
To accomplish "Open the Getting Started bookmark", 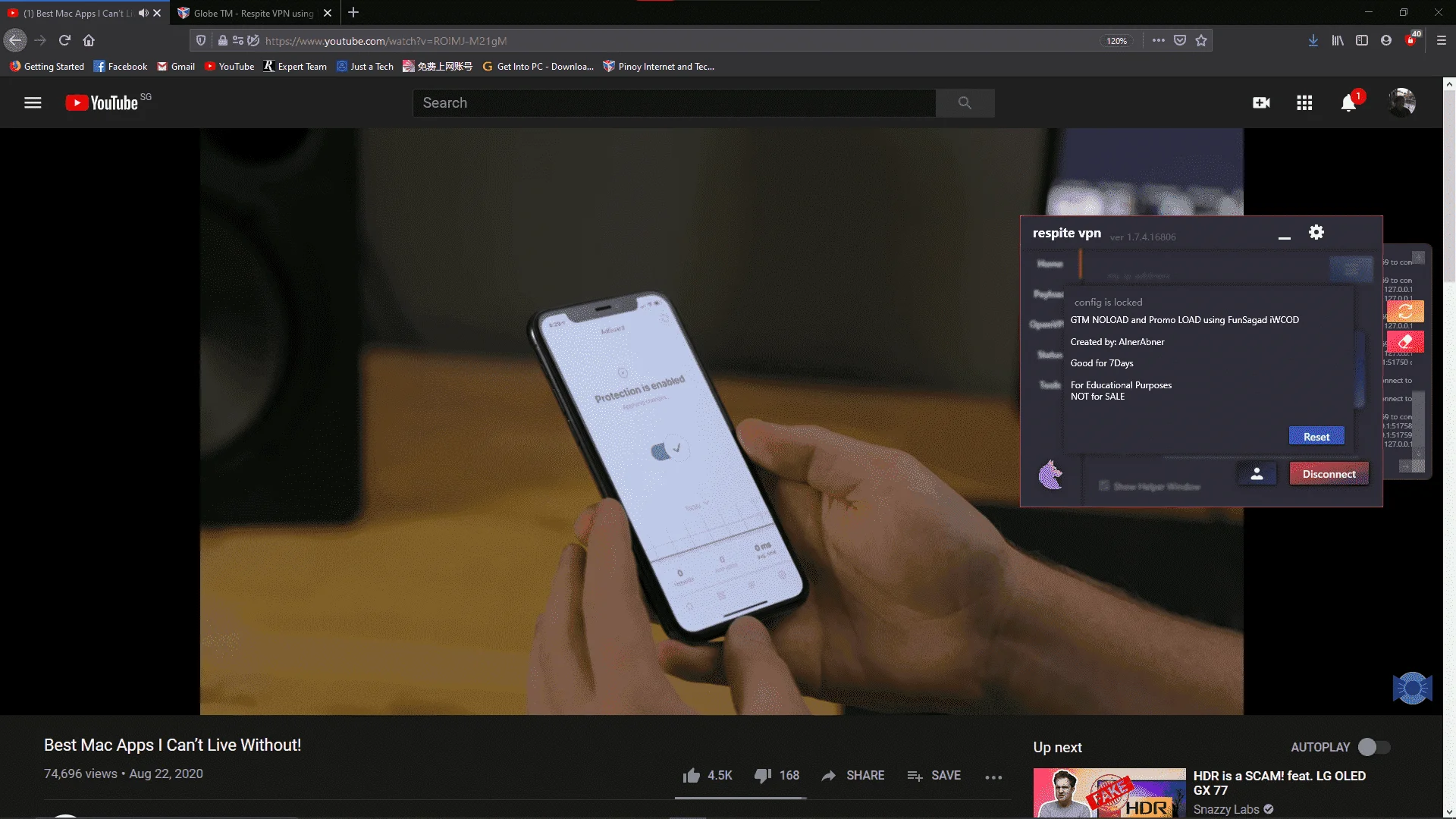I will (47, 67).
